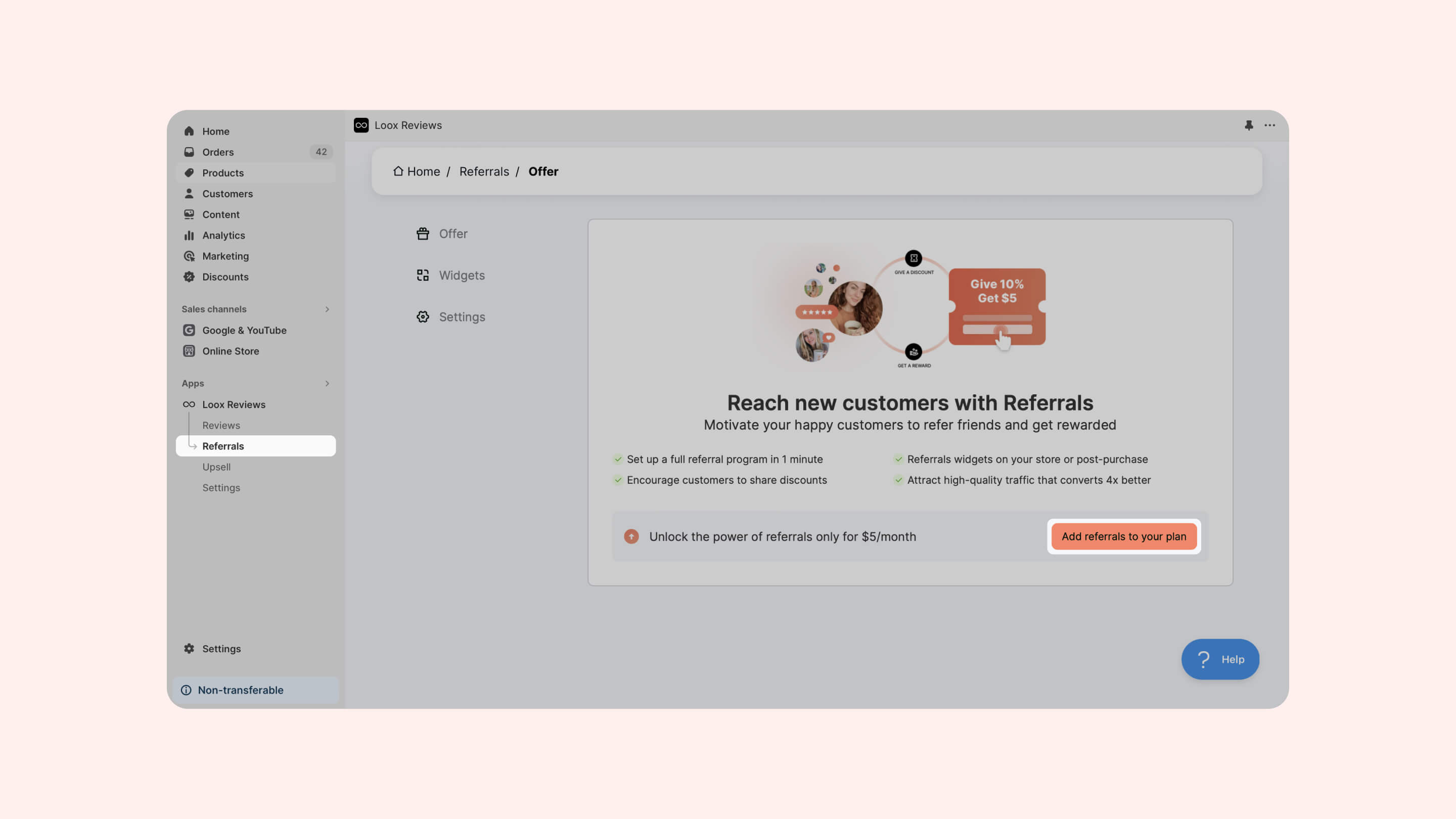
Task: Click the Analytics bar chart icon
Action: pyautogui.click(x=189, y=235)
